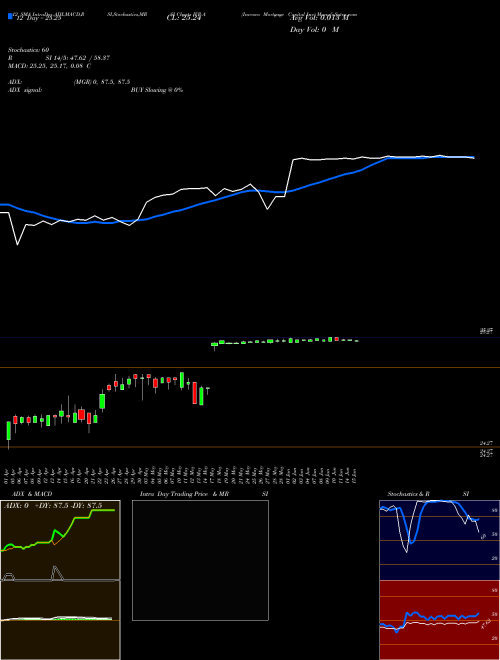Open the ADX green line chart panel
Viewport: 500px width, 660px height.
(60, 540)
